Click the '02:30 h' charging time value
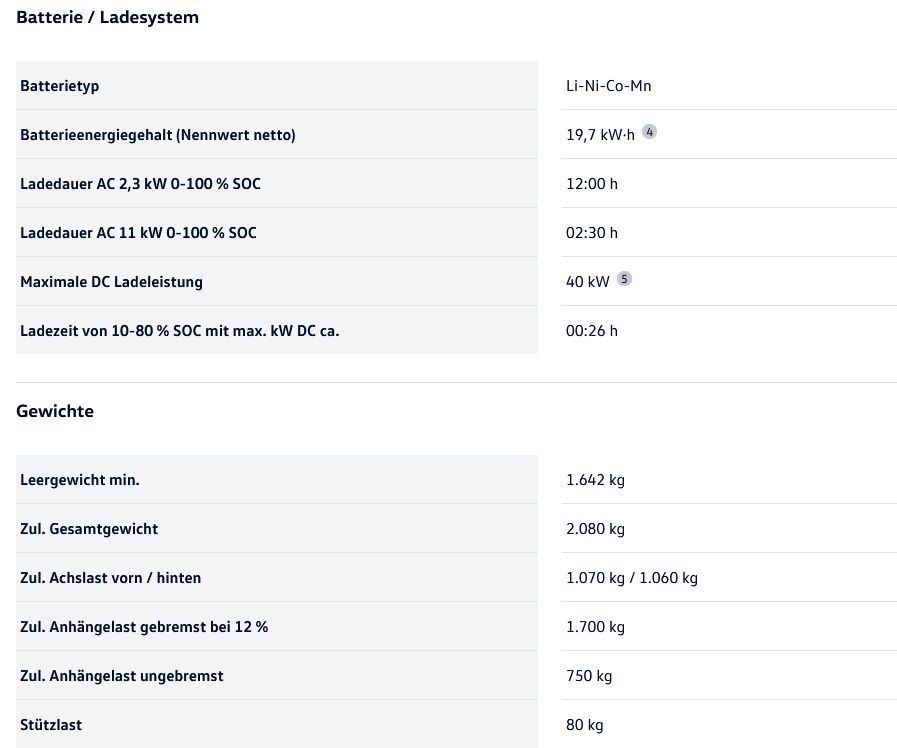This screenshot has width=897, height=748. [592, 233]
